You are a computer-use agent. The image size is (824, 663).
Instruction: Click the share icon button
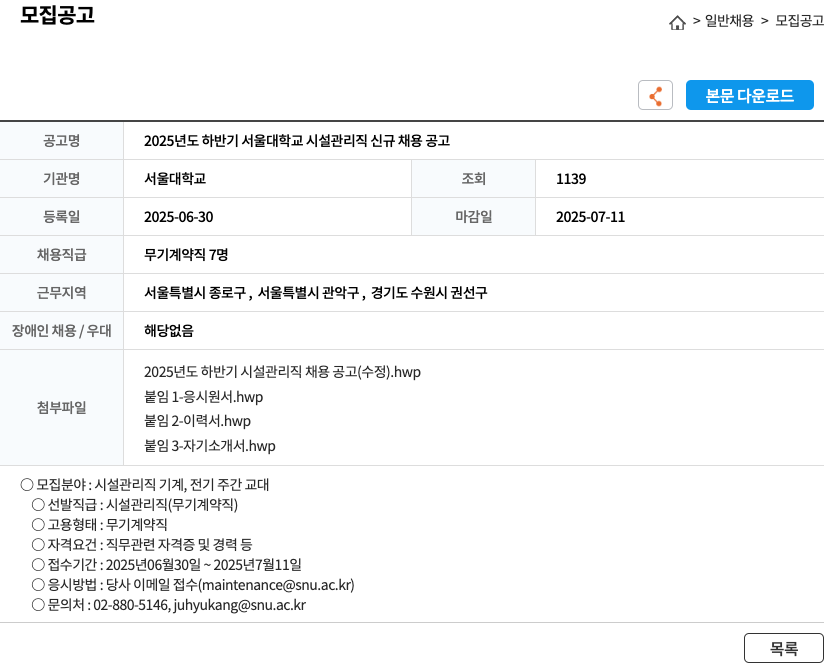coord(655,95)
